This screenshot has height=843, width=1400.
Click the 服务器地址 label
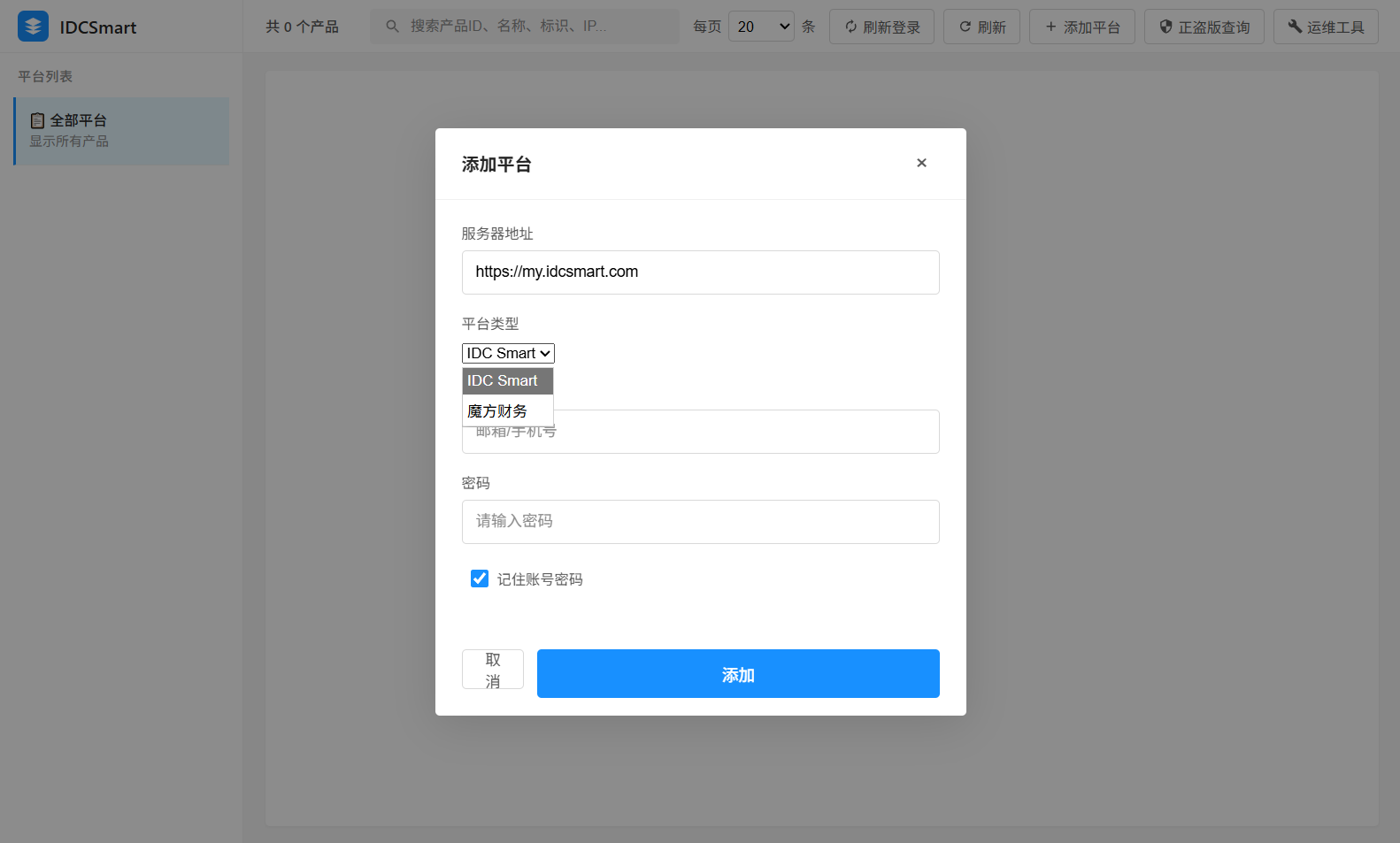point(497,234)
